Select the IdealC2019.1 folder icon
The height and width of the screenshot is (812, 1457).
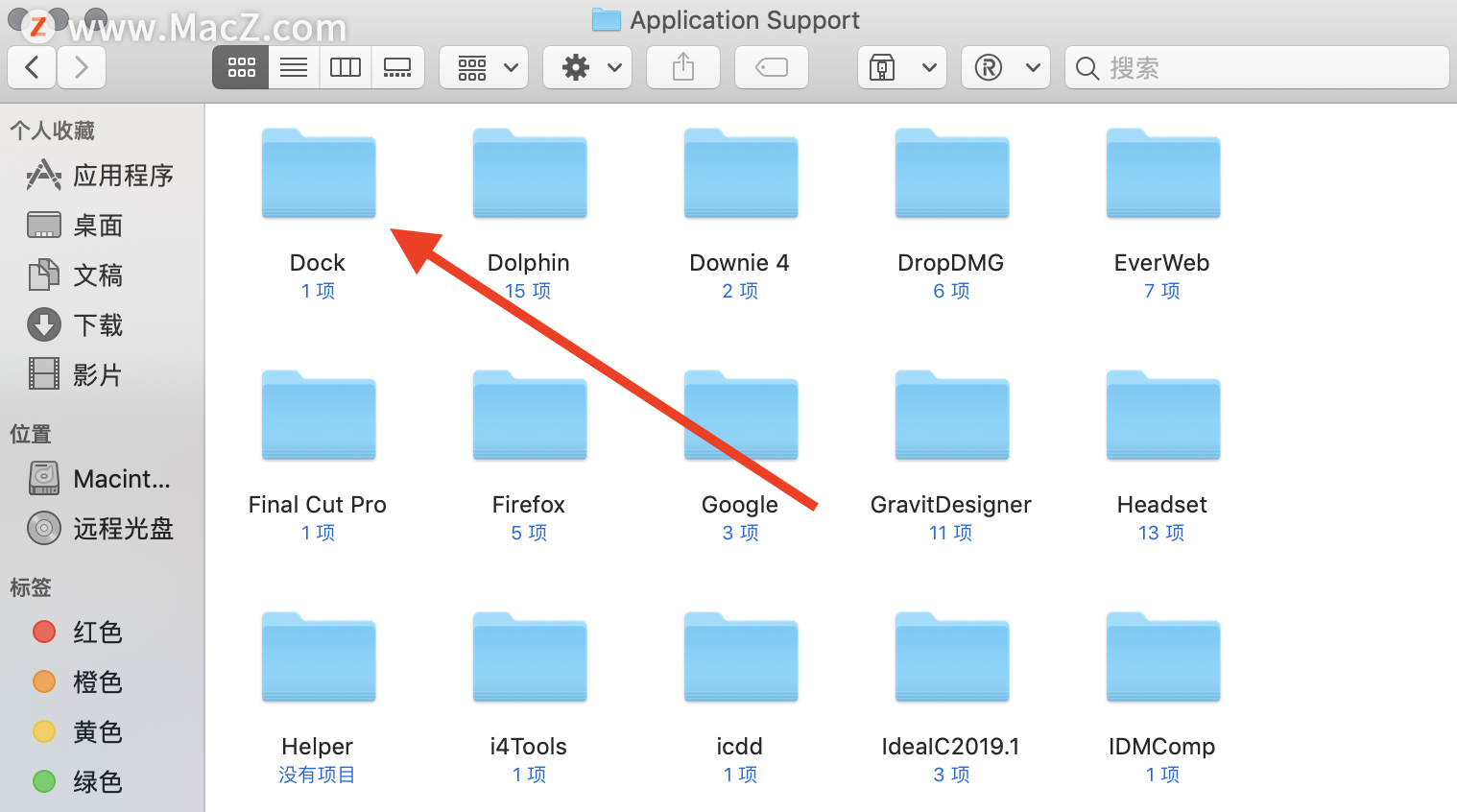coord(952,657)
